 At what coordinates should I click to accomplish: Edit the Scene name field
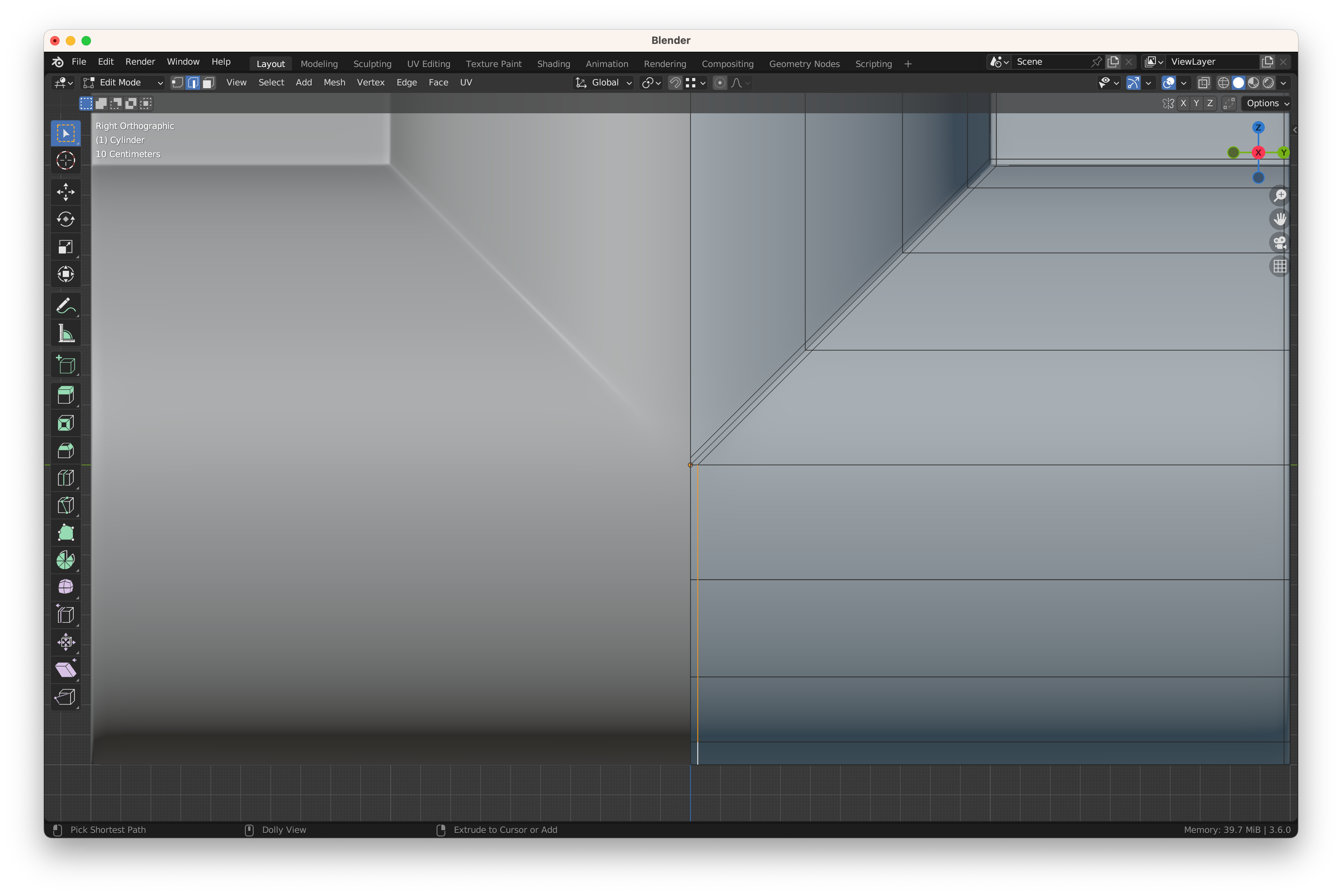coord(1050,62)
